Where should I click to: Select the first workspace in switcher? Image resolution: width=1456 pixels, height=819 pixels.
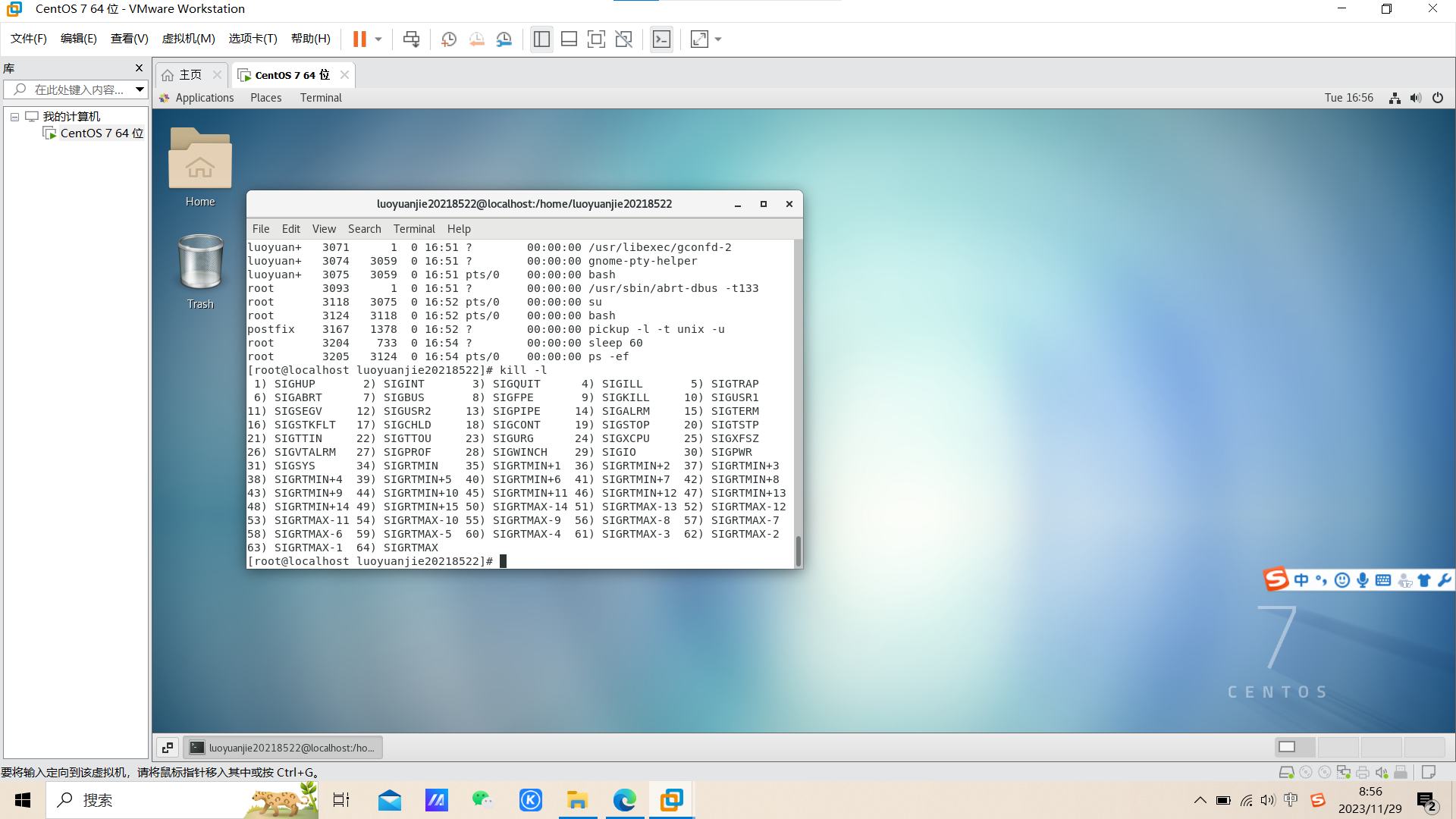[1295, 747]
